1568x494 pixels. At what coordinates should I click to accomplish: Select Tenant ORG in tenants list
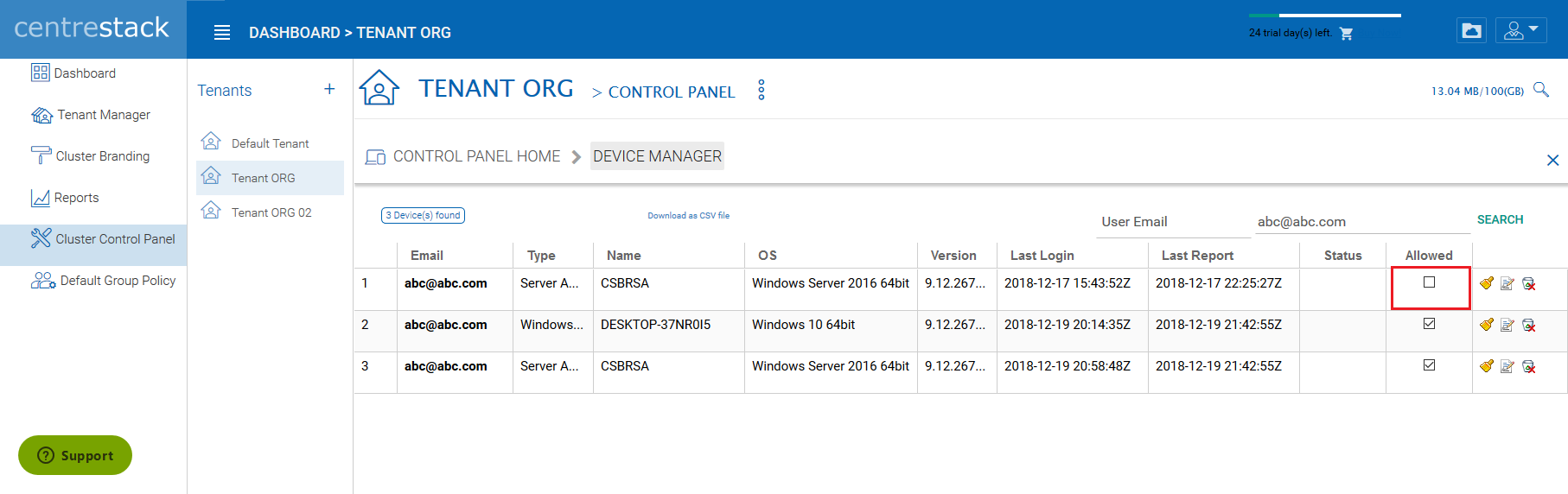270,178
